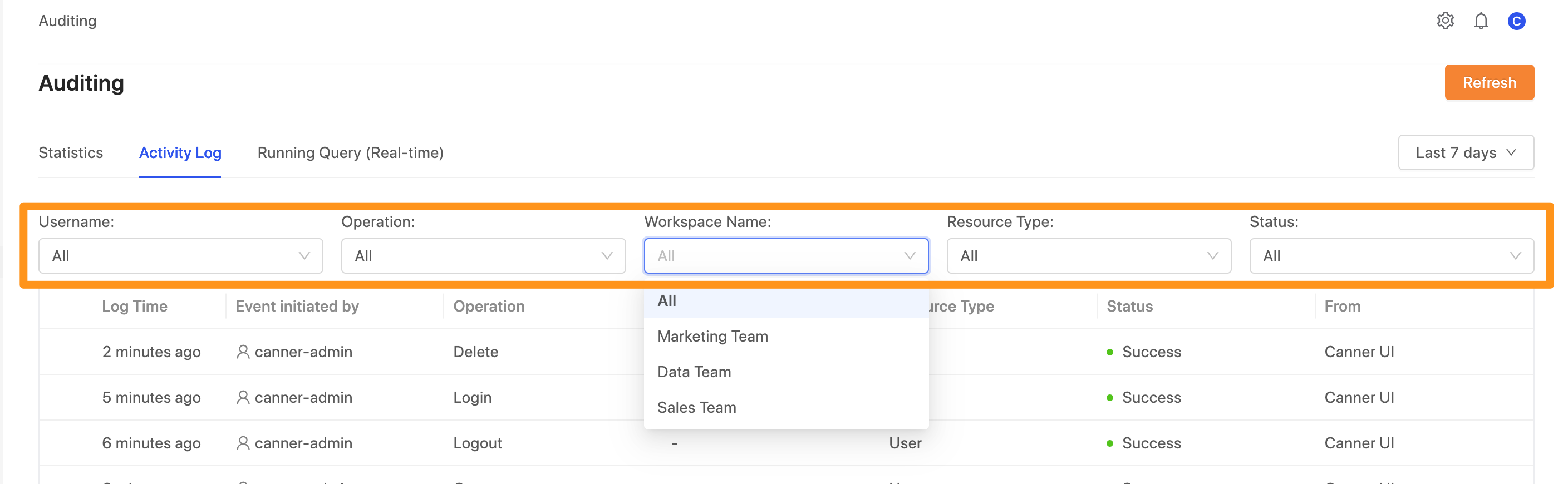Click canner-admin in the Delete row
Image resolution: width=1568 pixels, height=484 pixels.
[303, 352]
